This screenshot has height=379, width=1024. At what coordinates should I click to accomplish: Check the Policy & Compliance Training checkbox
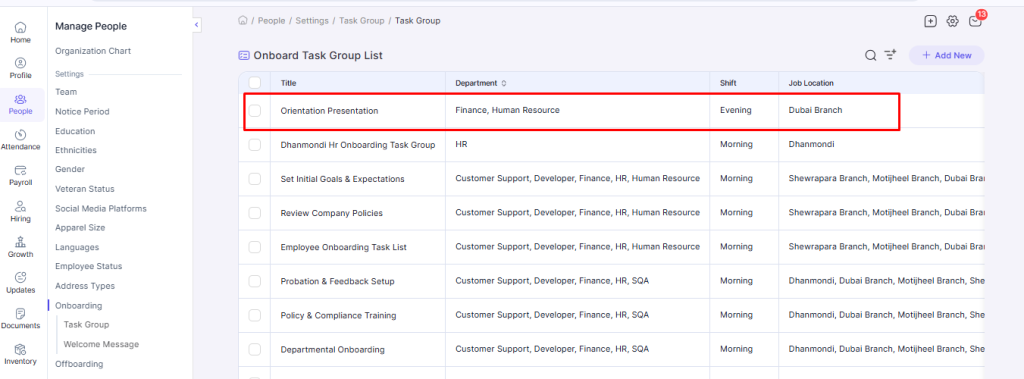[255, 315]
